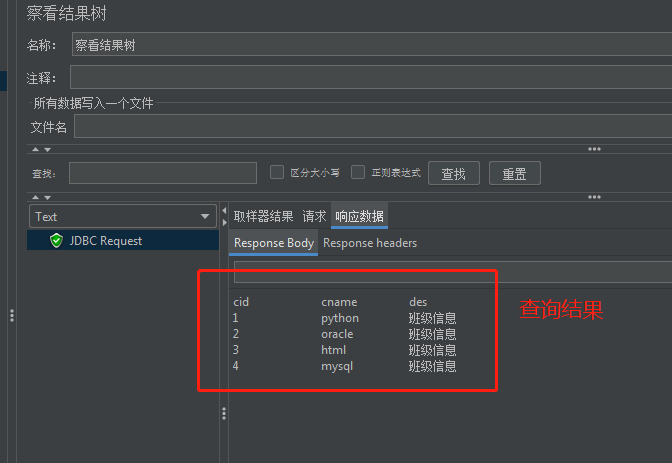The image size is (672, 463).
Task: Switch to the 取样器结果 tab
Action: pos(263,216)
